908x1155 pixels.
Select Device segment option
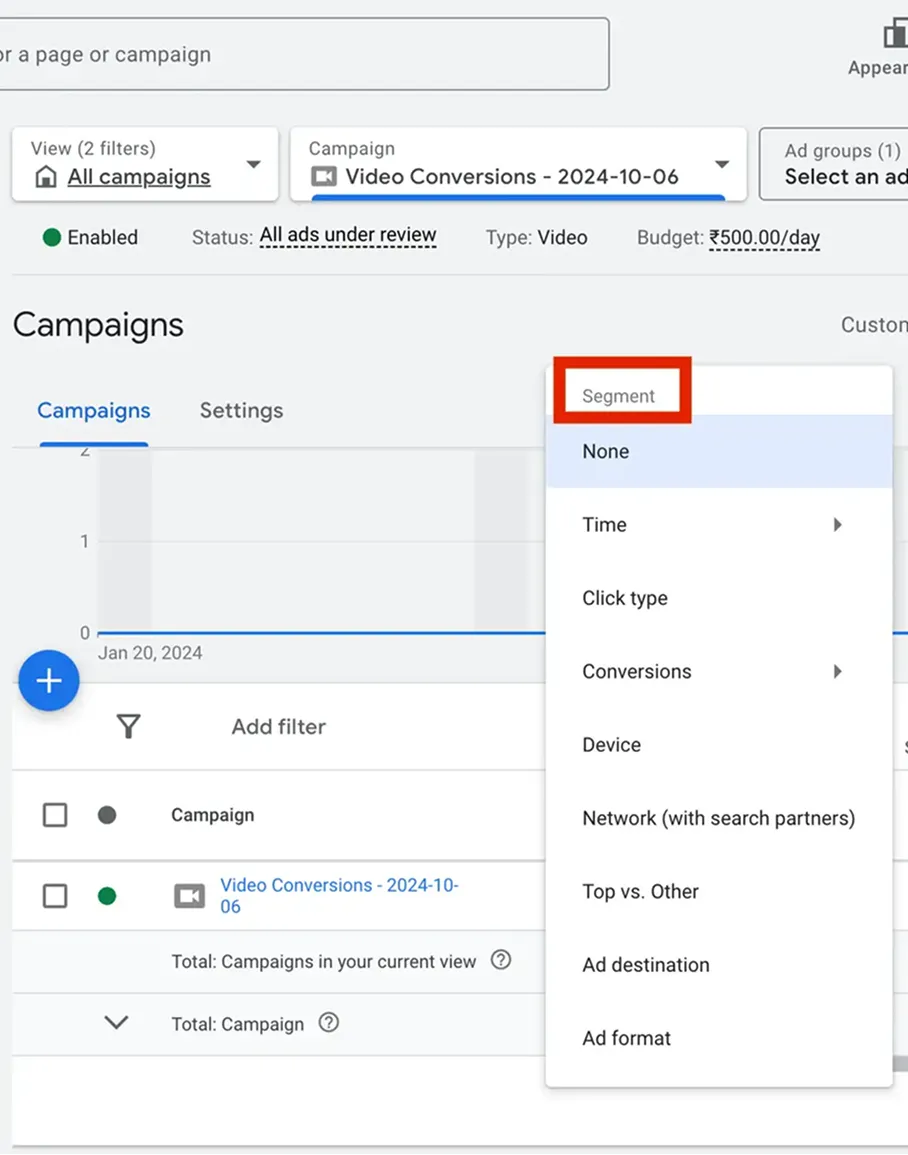pos(719,744)
